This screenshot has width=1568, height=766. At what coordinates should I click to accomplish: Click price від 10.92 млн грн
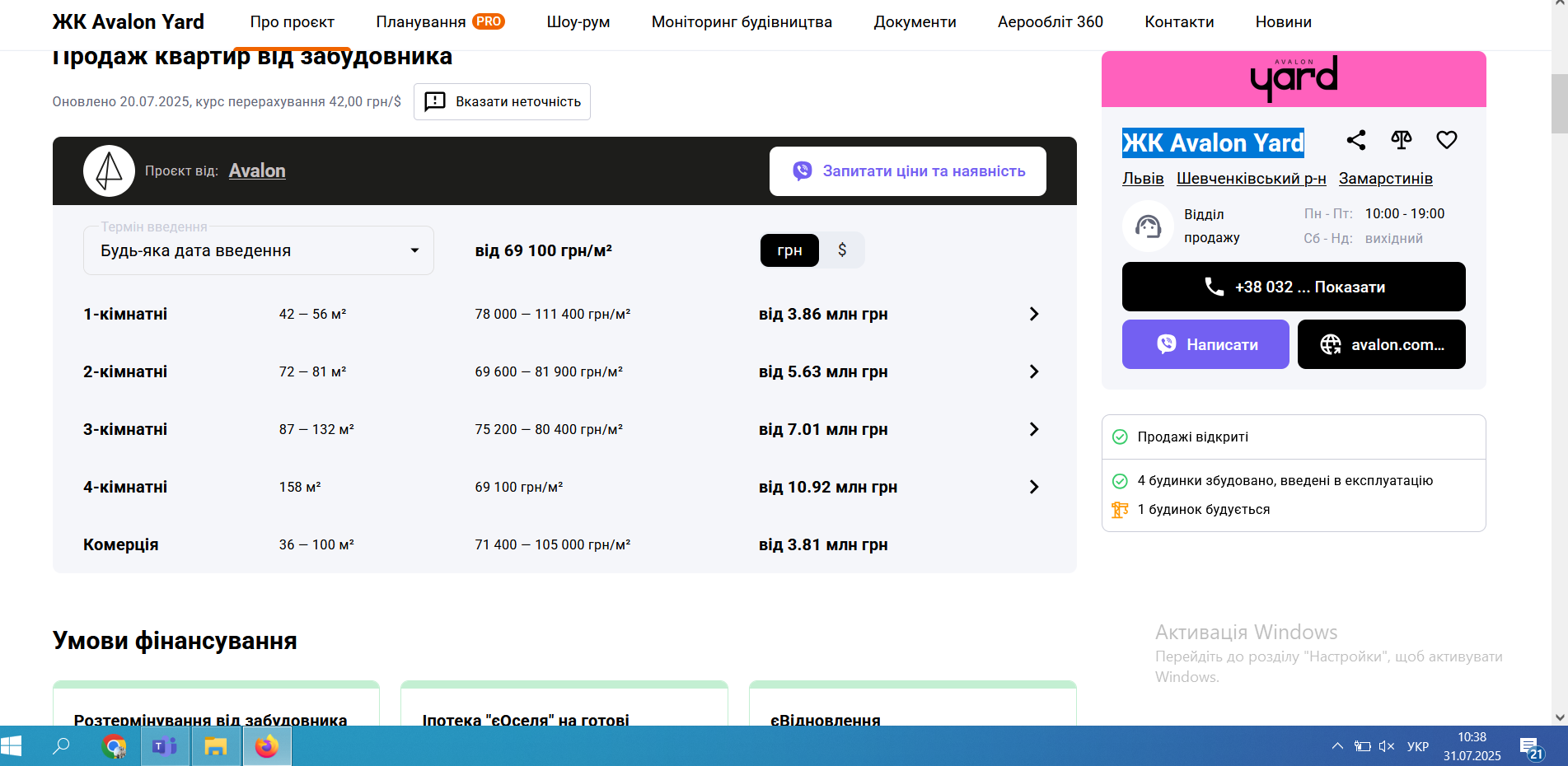(x=828, y=487)
